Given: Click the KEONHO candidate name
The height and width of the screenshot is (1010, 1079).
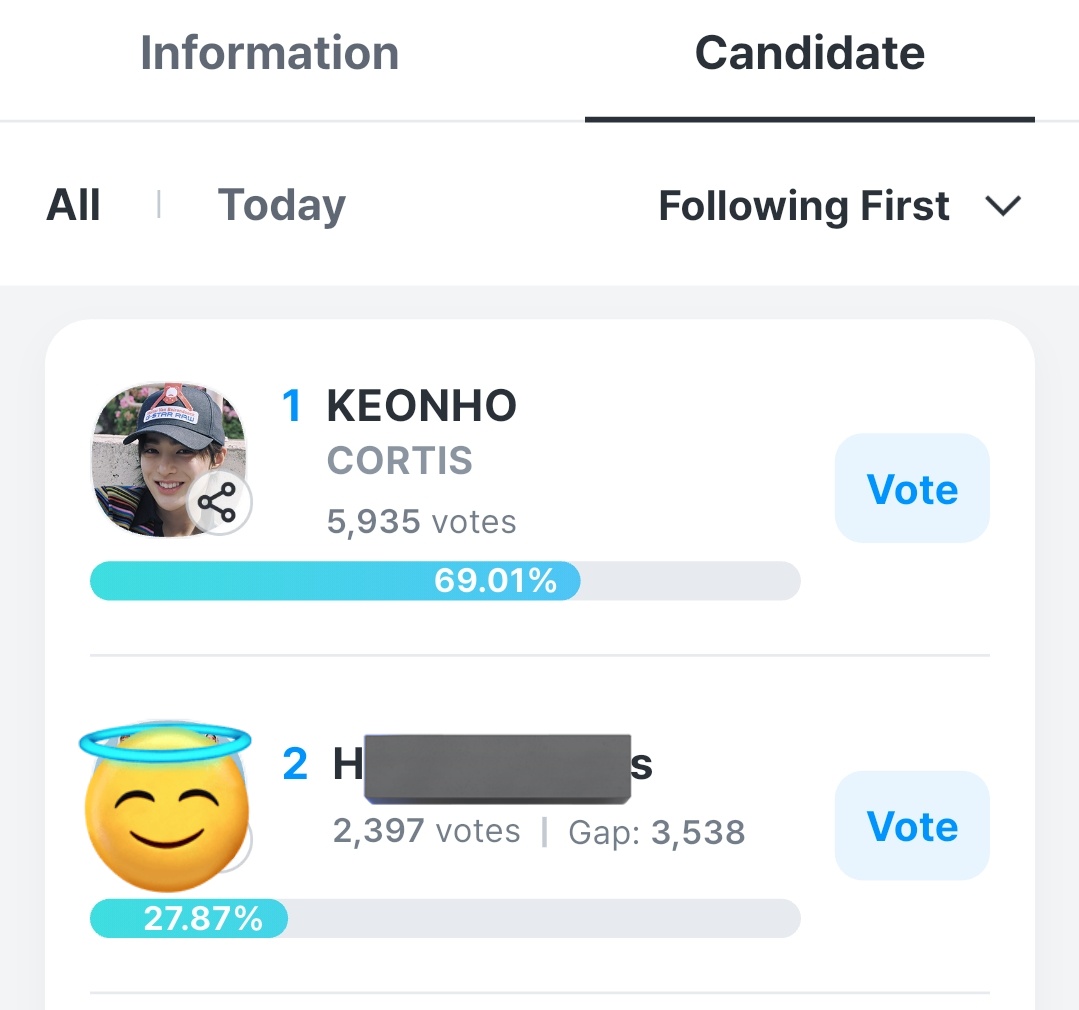Looking at the screenshot, I should coord(421,407).
